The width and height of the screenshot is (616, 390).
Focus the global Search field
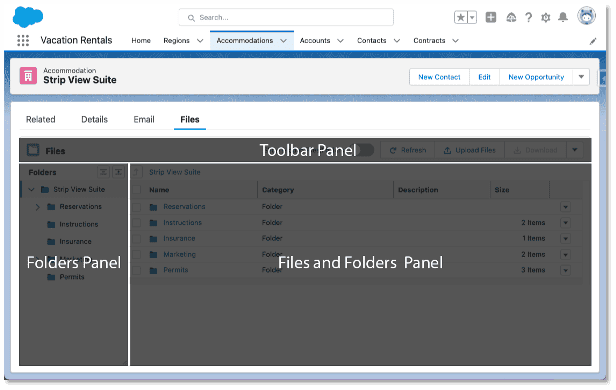[x=286, y=17]
